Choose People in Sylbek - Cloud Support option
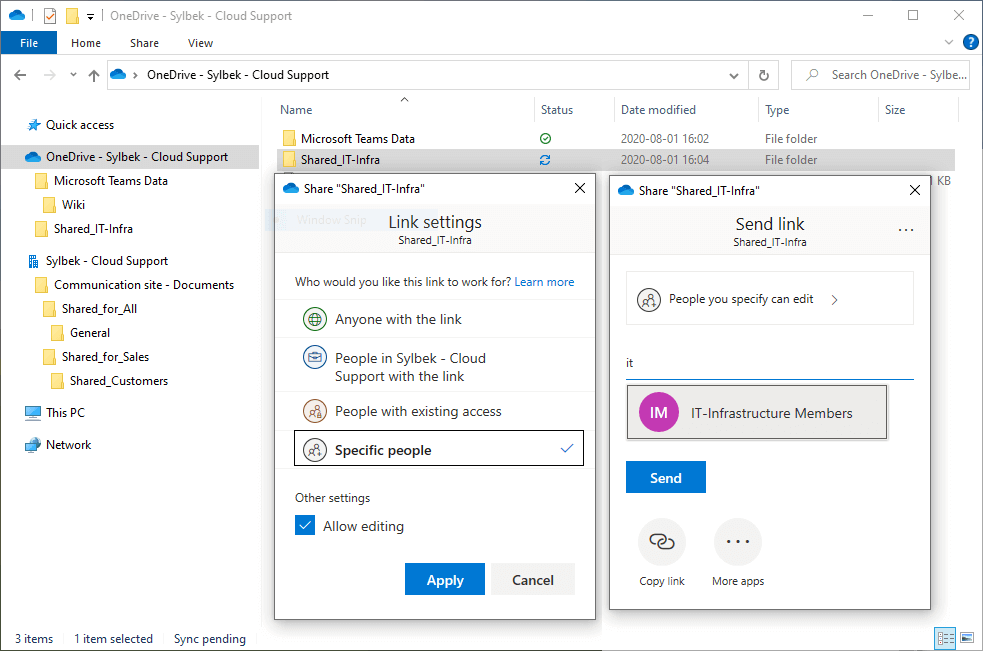Viewport: 983px width, 651px height. click(435, 367)
